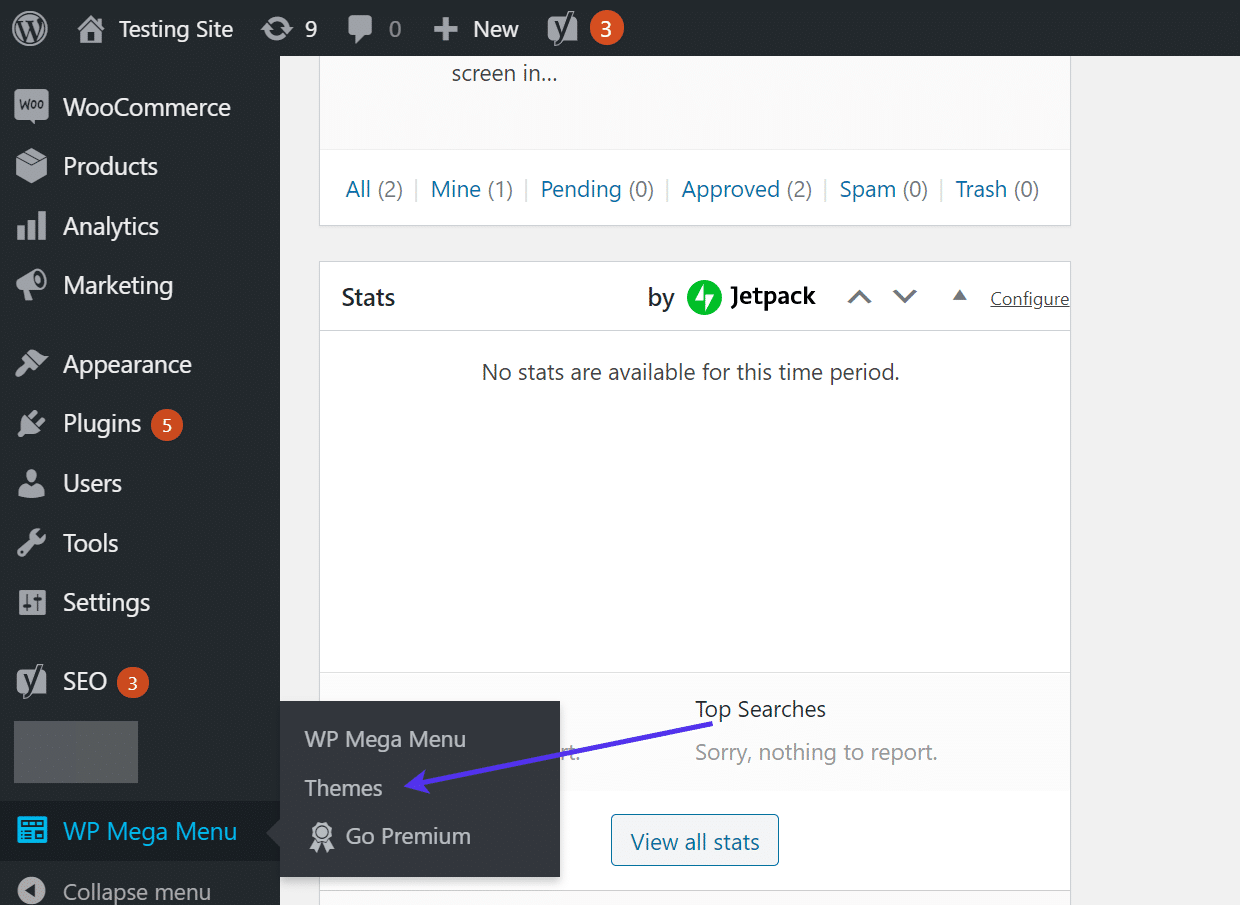Open the Analytics sidebar item
The image size is (1240, 905).
coord(110,226)
